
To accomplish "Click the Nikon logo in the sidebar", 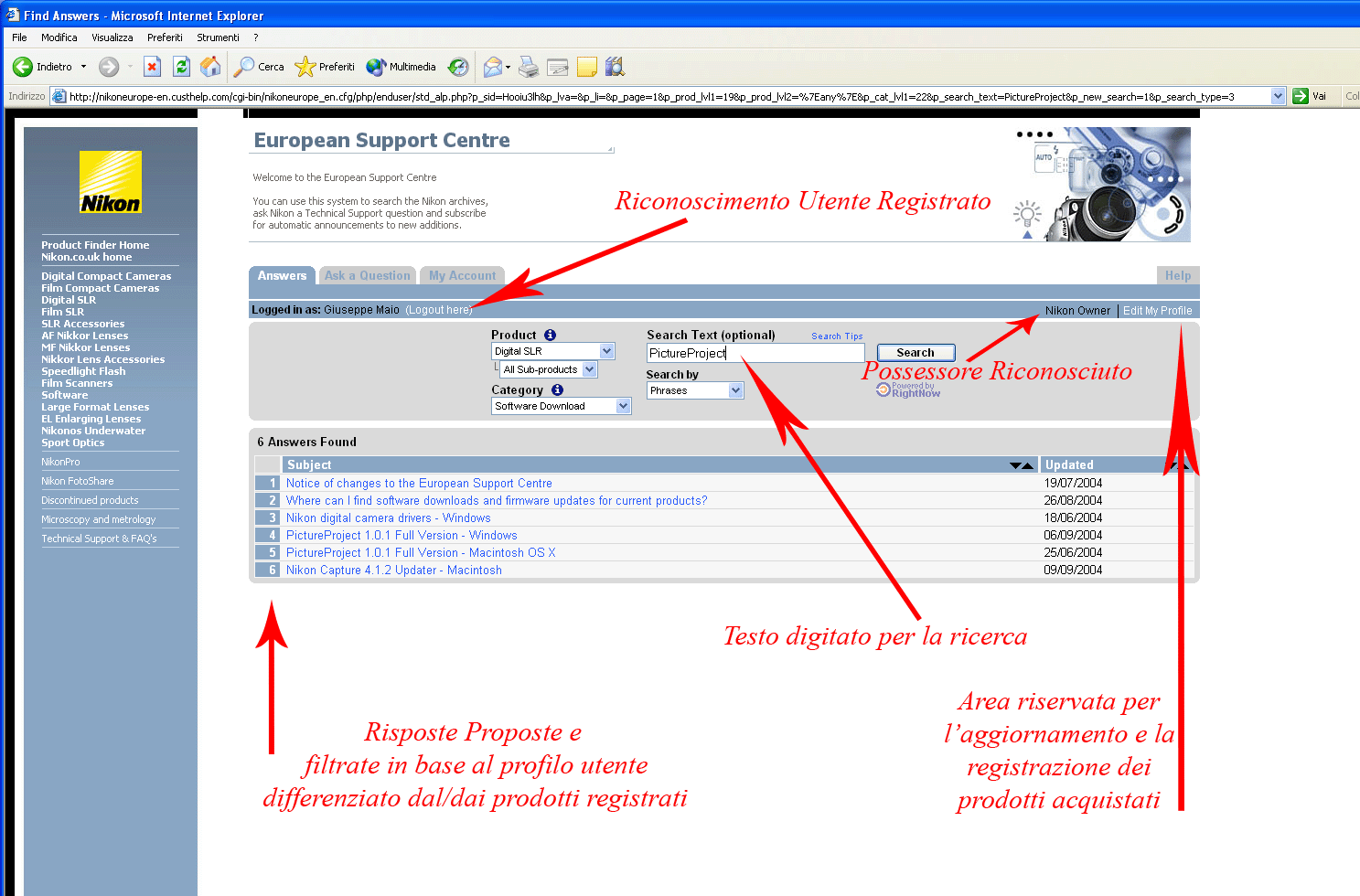I will (x=111, y=182).
